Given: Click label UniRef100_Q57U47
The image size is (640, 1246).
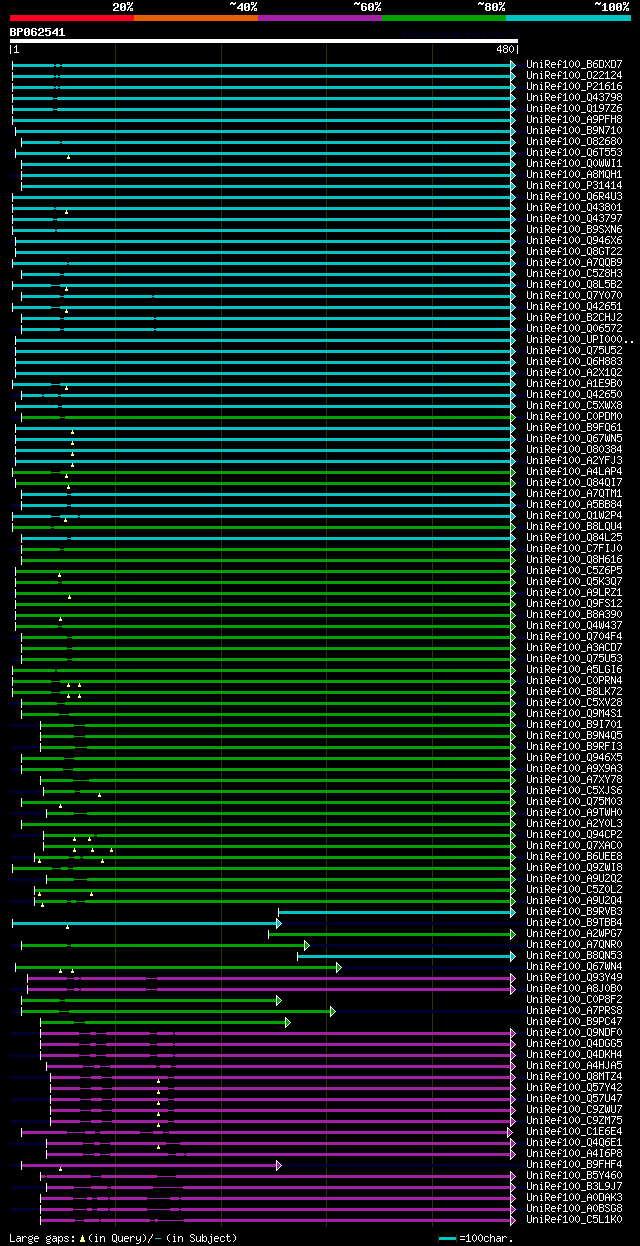Looking at the screenshot, I should (x=576, y=1098).
